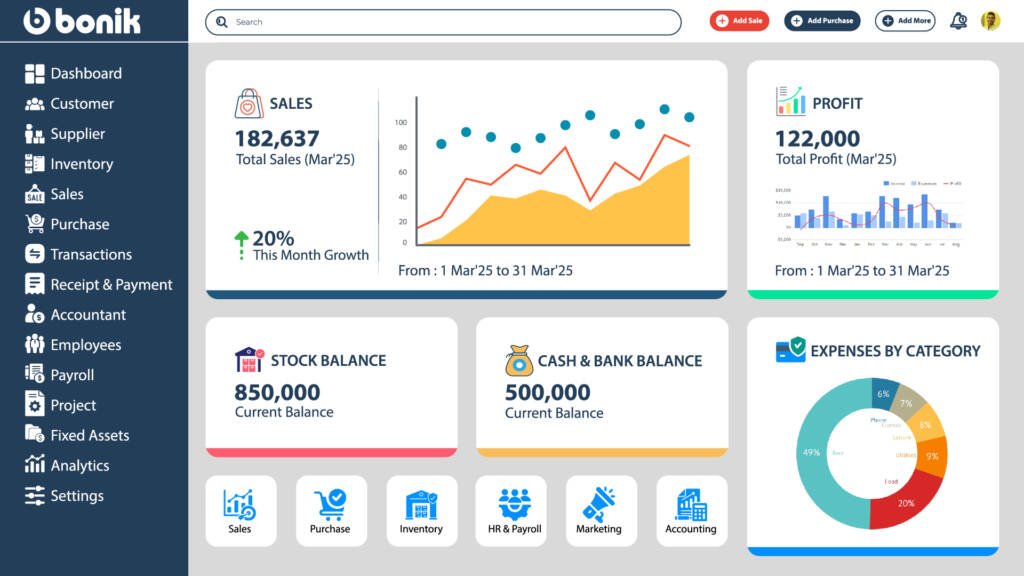Expand the Add More options button
Image resolution: width=1024 pixels, height=576 pixels.
pyautogui.click(x=905, y=21)
